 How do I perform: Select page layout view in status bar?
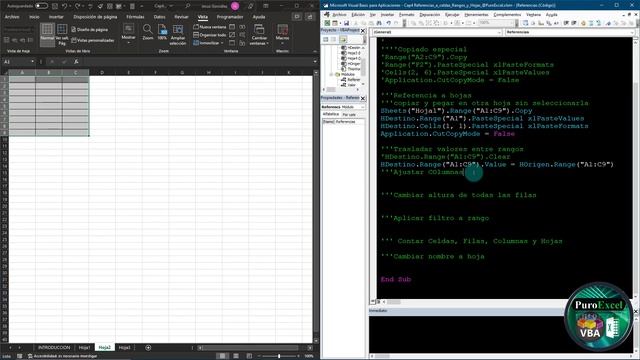236,356
